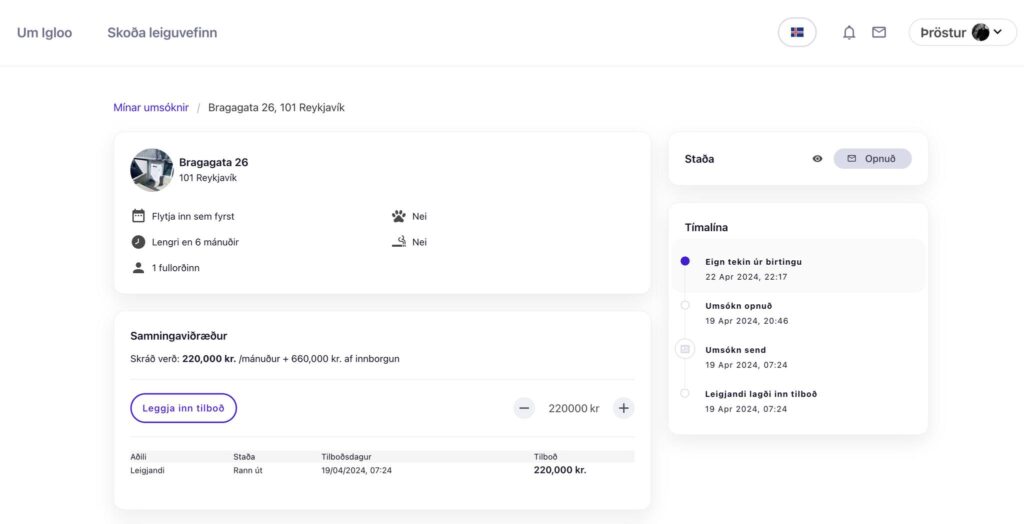Toggle the eye icon next to Staða

click(x=817, y=159)
